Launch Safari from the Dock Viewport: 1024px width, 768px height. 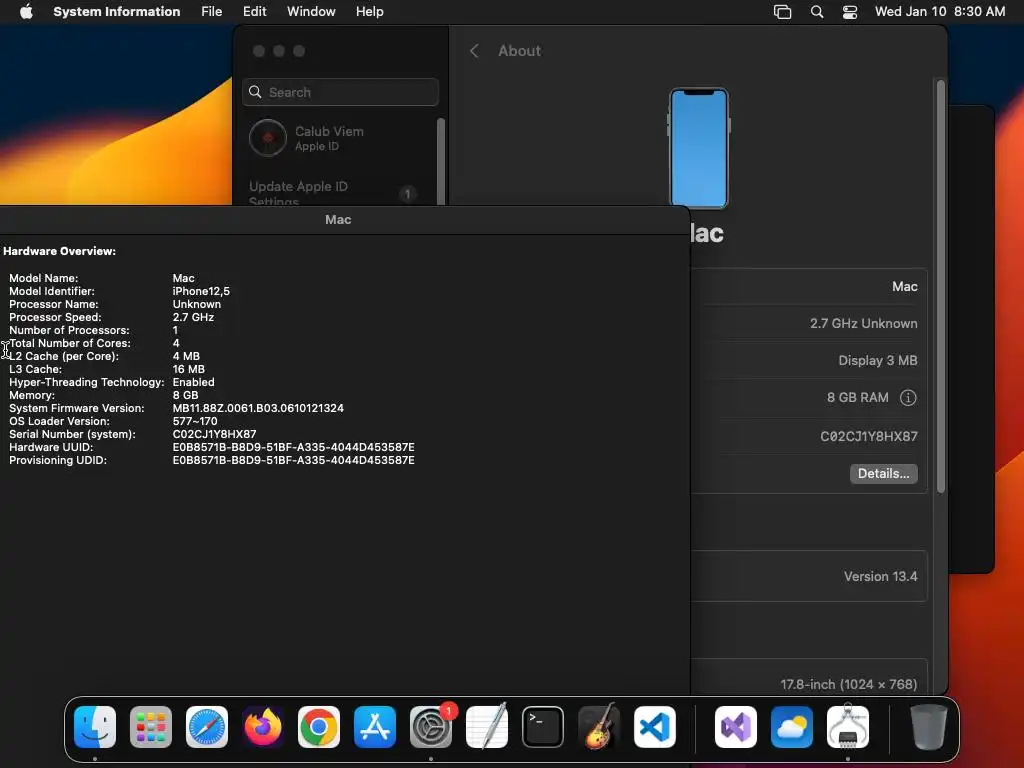tap(207, 727)
